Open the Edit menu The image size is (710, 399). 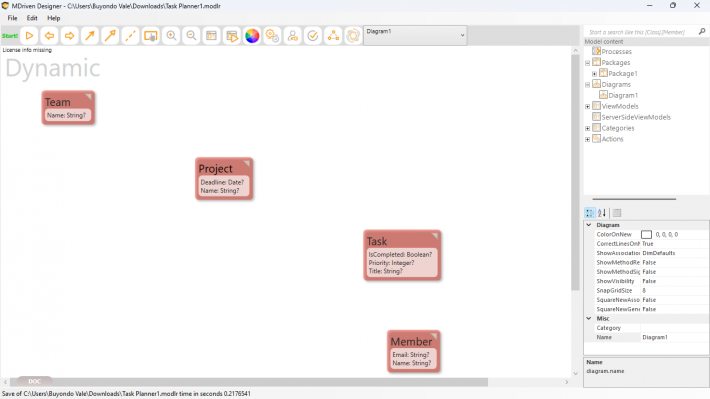[32, 18]
